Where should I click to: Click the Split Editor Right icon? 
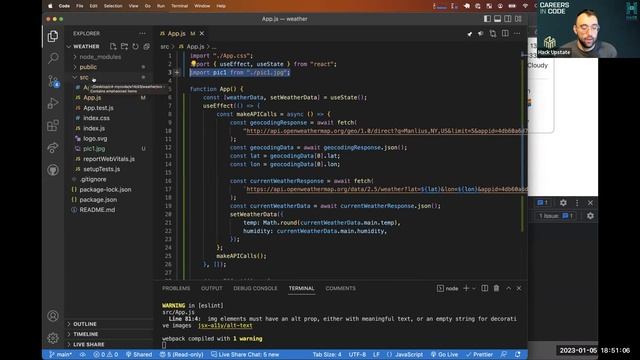click(505, 33)
